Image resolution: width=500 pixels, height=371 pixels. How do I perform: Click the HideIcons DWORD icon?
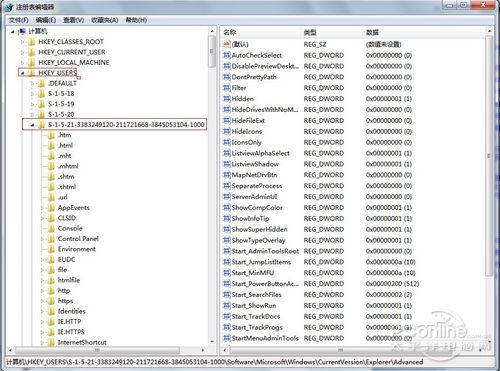tap(227, 131)
